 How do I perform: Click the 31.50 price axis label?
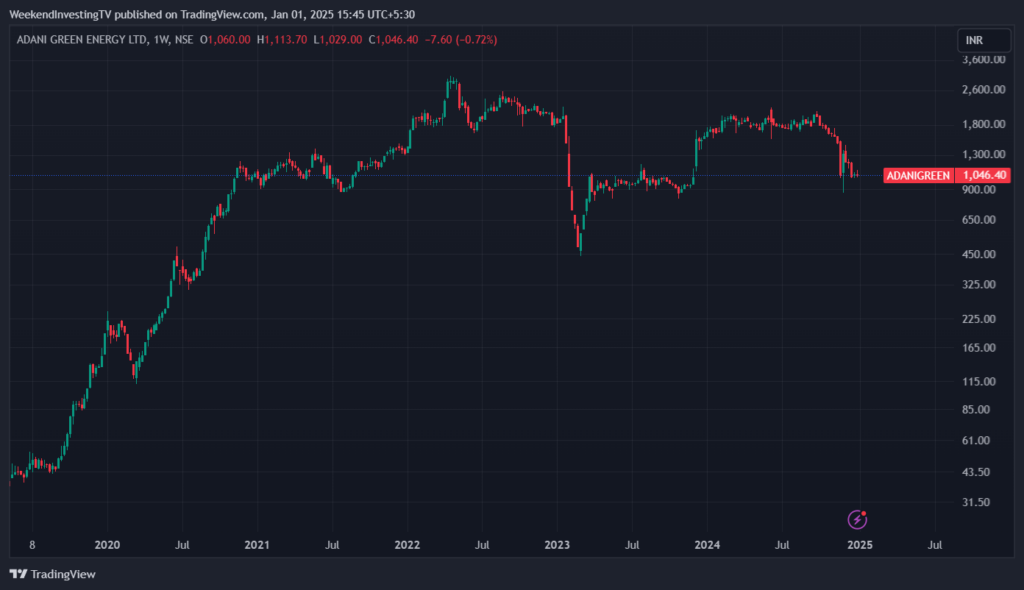tap(976, 502)
